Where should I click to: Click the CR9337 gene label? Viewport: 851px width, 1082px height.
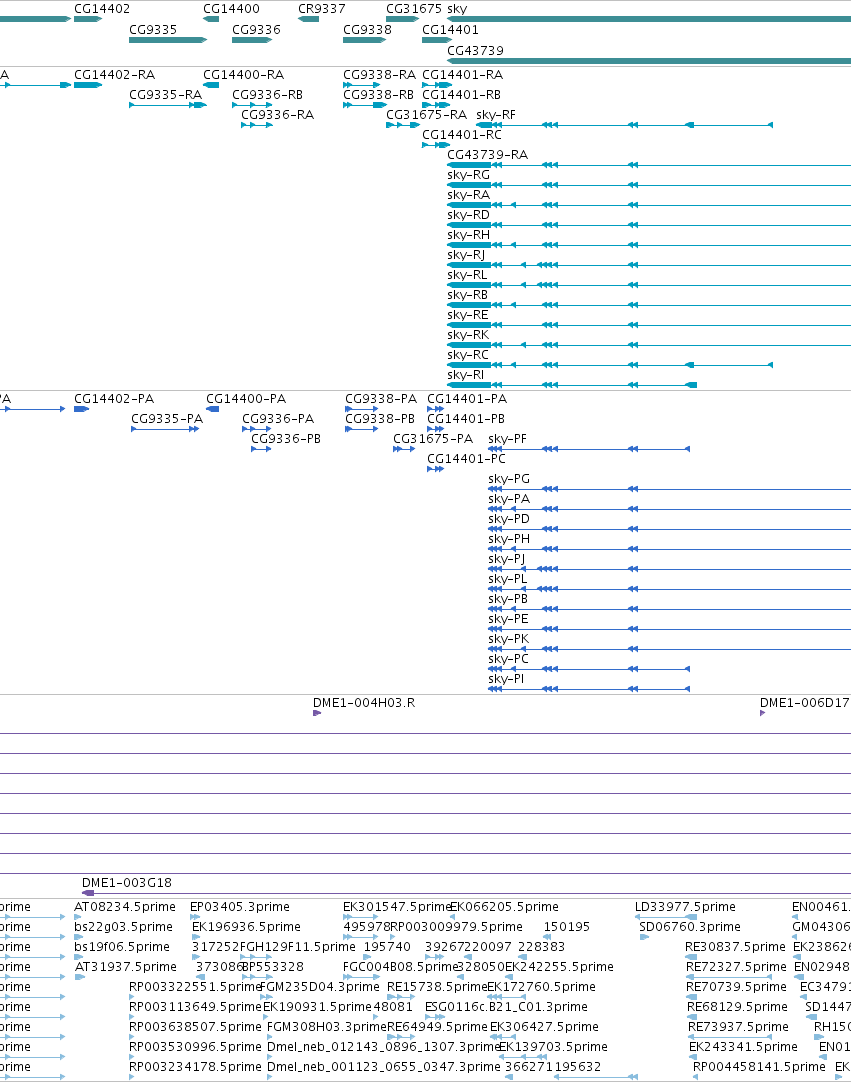point(322,9)
